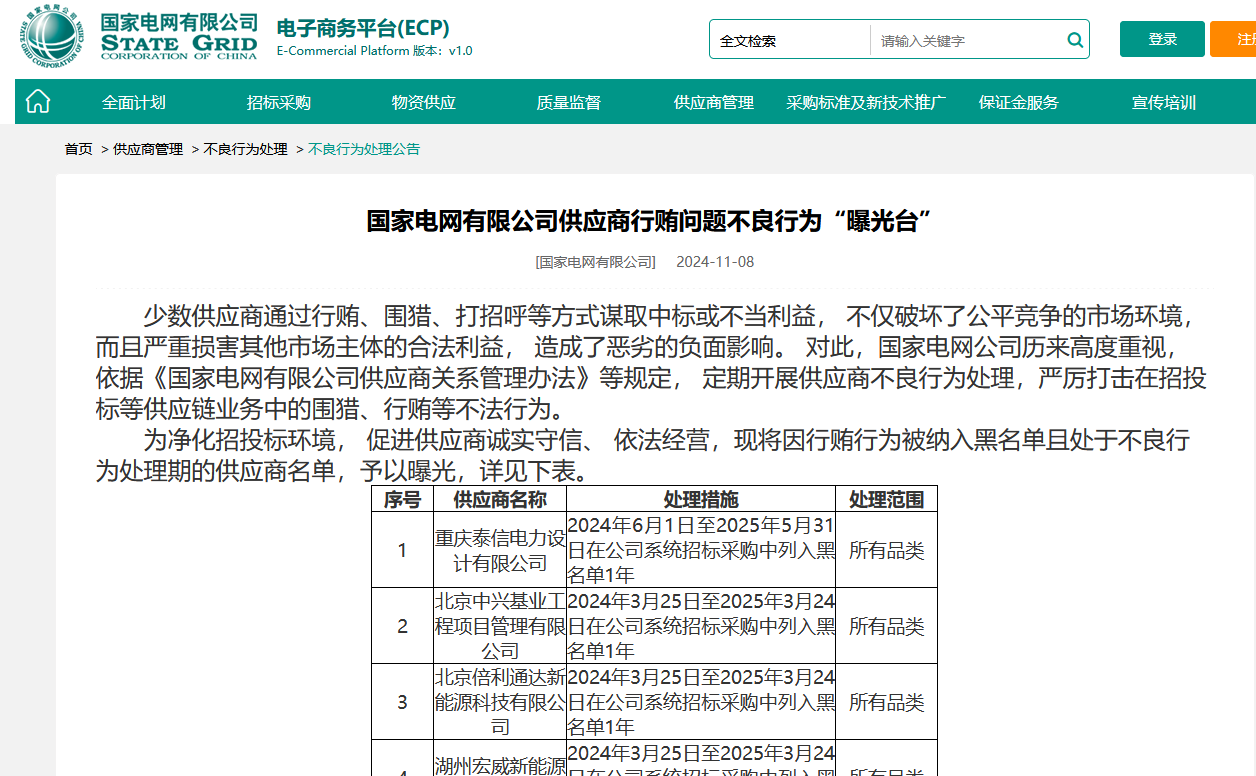The width and height of the screenshot is (1256, 776).
Task: Click the State Grid logo emblem
Action: (x=51, y=36)
